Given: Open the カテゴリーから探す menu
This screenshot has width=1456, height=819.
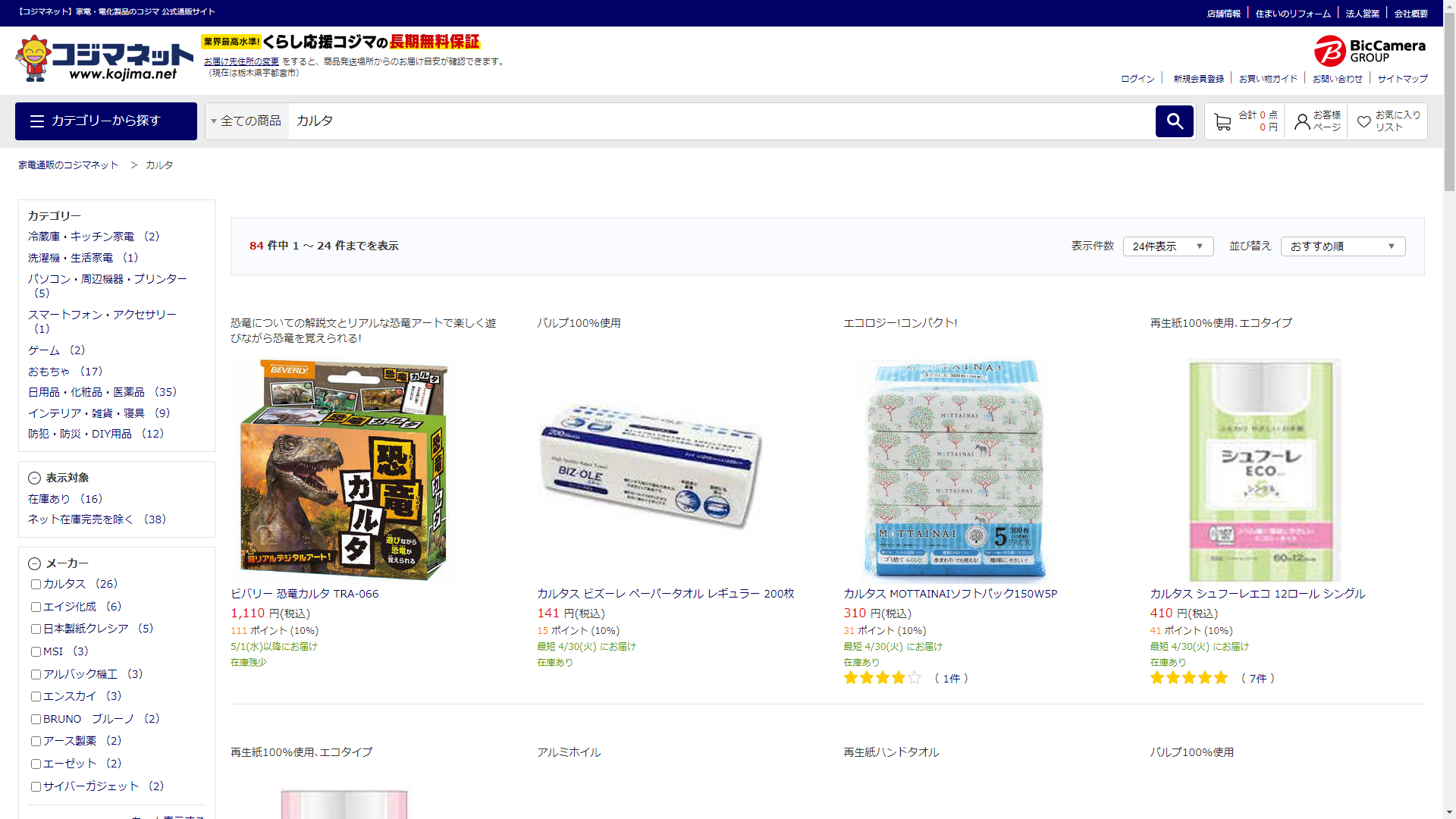Looking at the screenshot, I should pos(106,121).
